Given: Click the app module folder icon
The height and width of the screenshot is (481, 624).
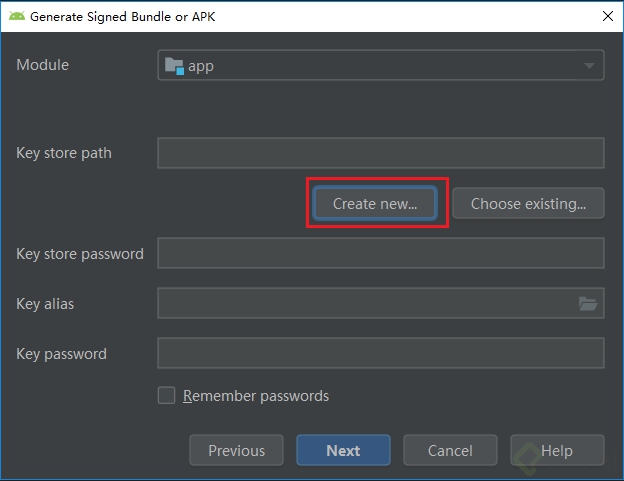Looking at the screenshot, I should pos(174,66).
